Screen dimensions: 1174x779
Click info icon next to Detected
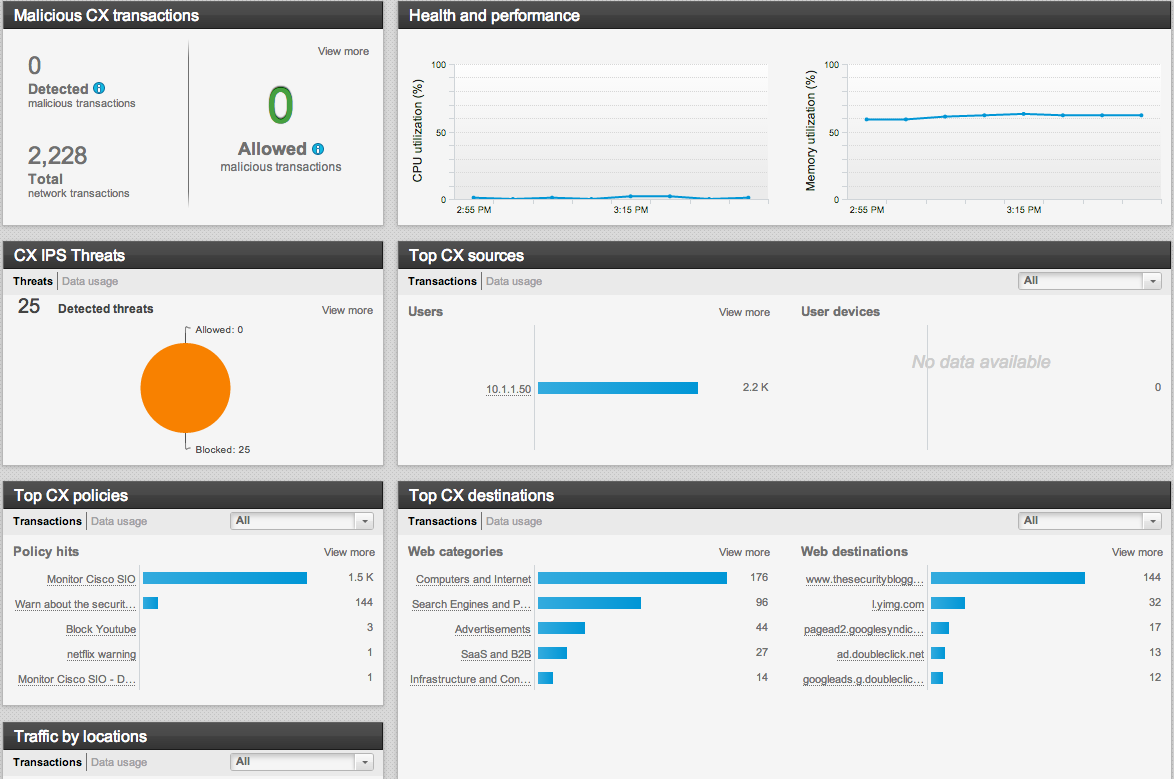click(99, 88)
